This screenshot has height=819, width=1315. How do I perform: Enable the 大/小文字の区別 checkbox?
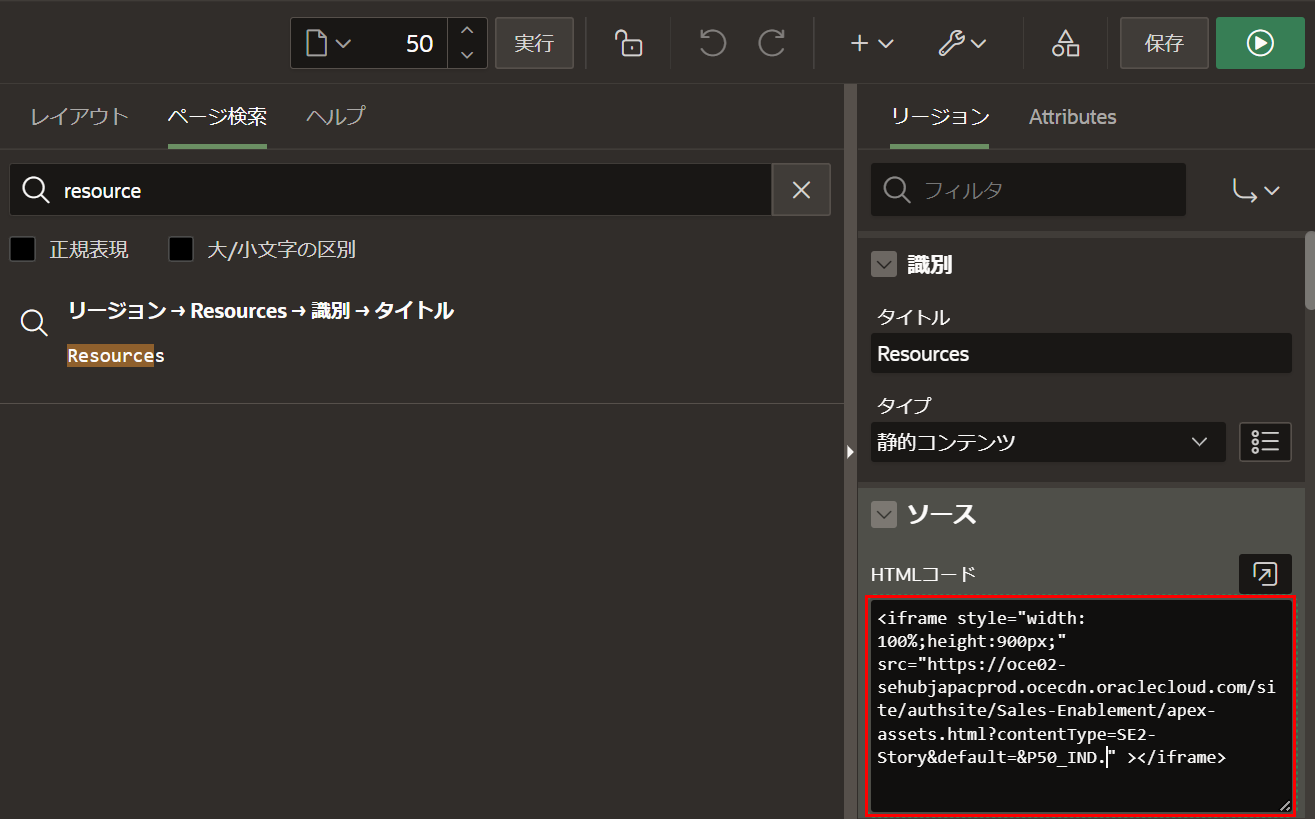[x=181, y=249]
